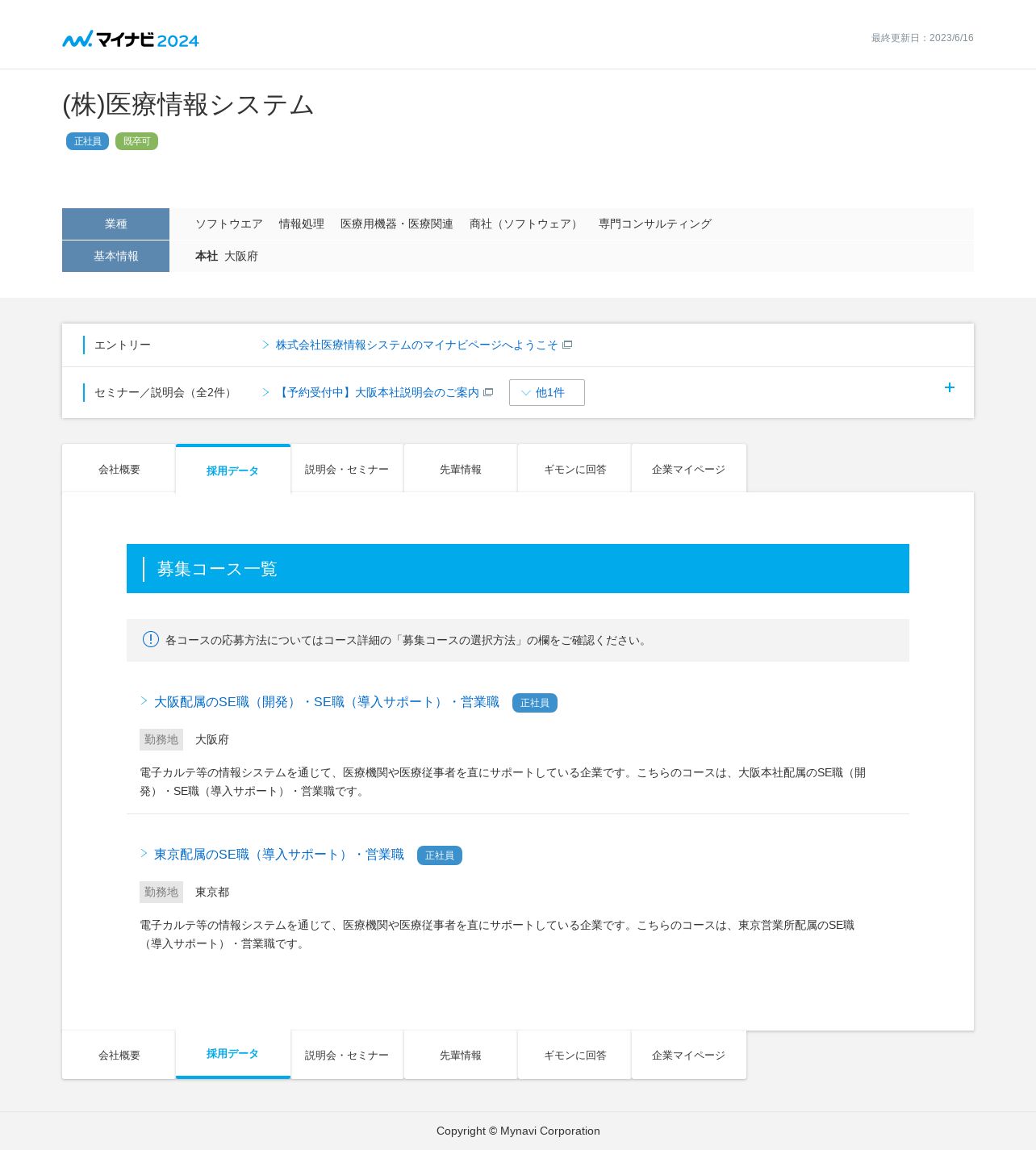The height and width of the screenshot is (1150, 1036).
Task: Click company name (株)医療情報システム heading
Action: tap(188, 104)
